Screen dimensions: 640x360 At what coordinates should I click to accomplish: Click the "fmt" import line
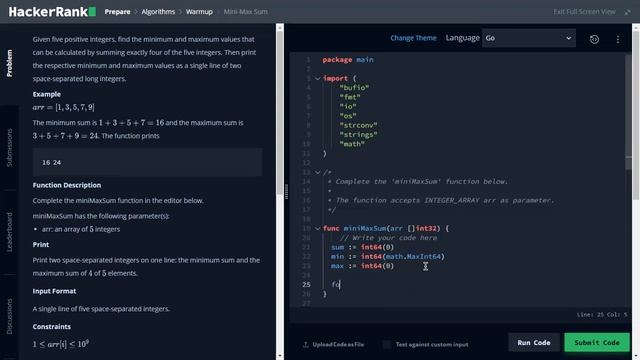[350, 97]
